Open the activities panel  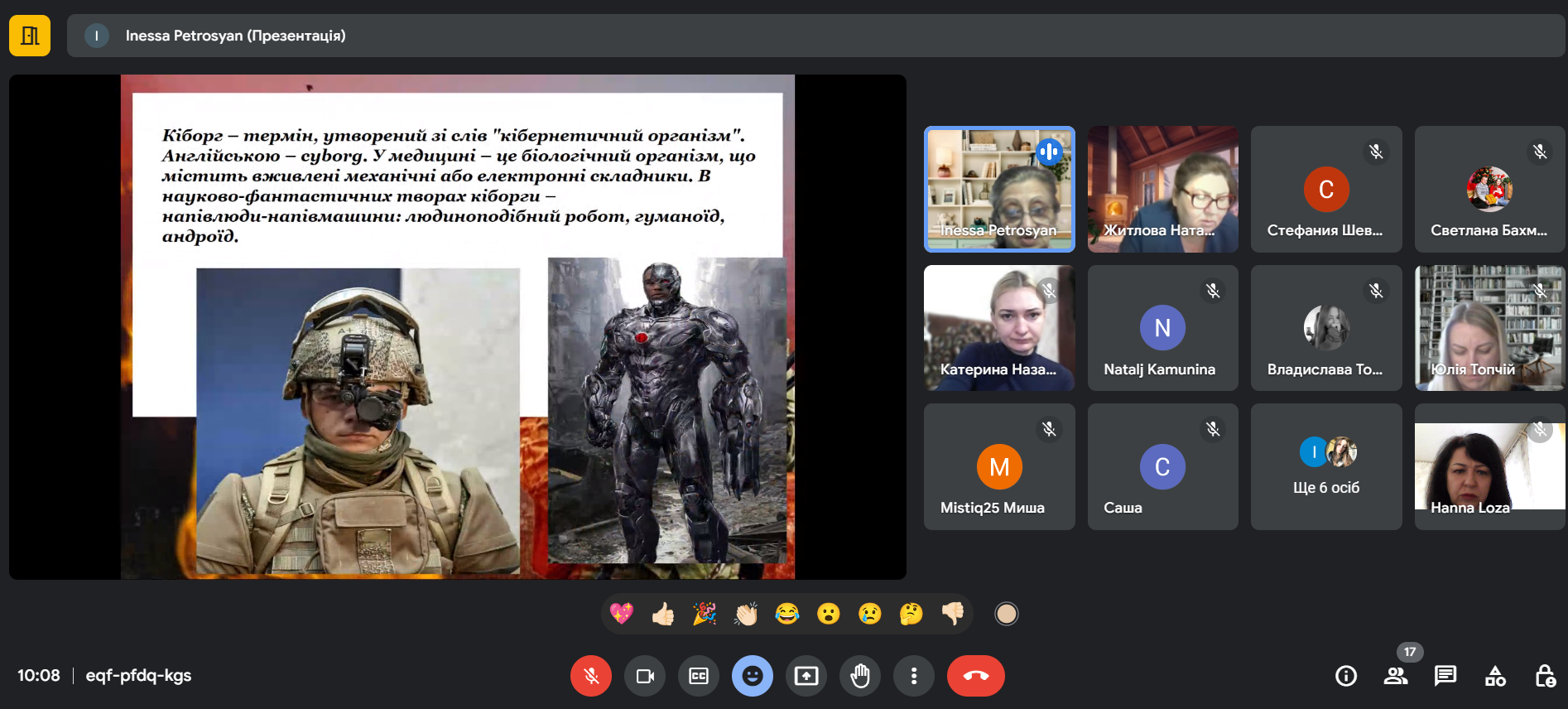coord(1495,676)
